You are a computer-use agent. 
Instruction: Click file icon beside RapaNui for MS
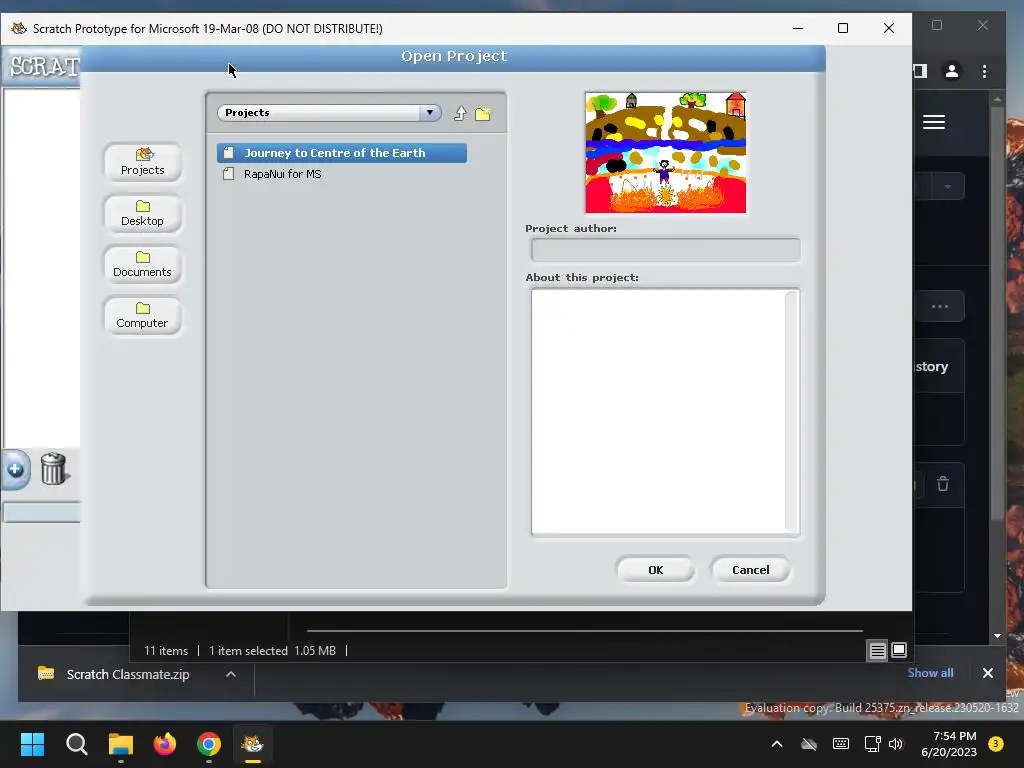[228, 174]
